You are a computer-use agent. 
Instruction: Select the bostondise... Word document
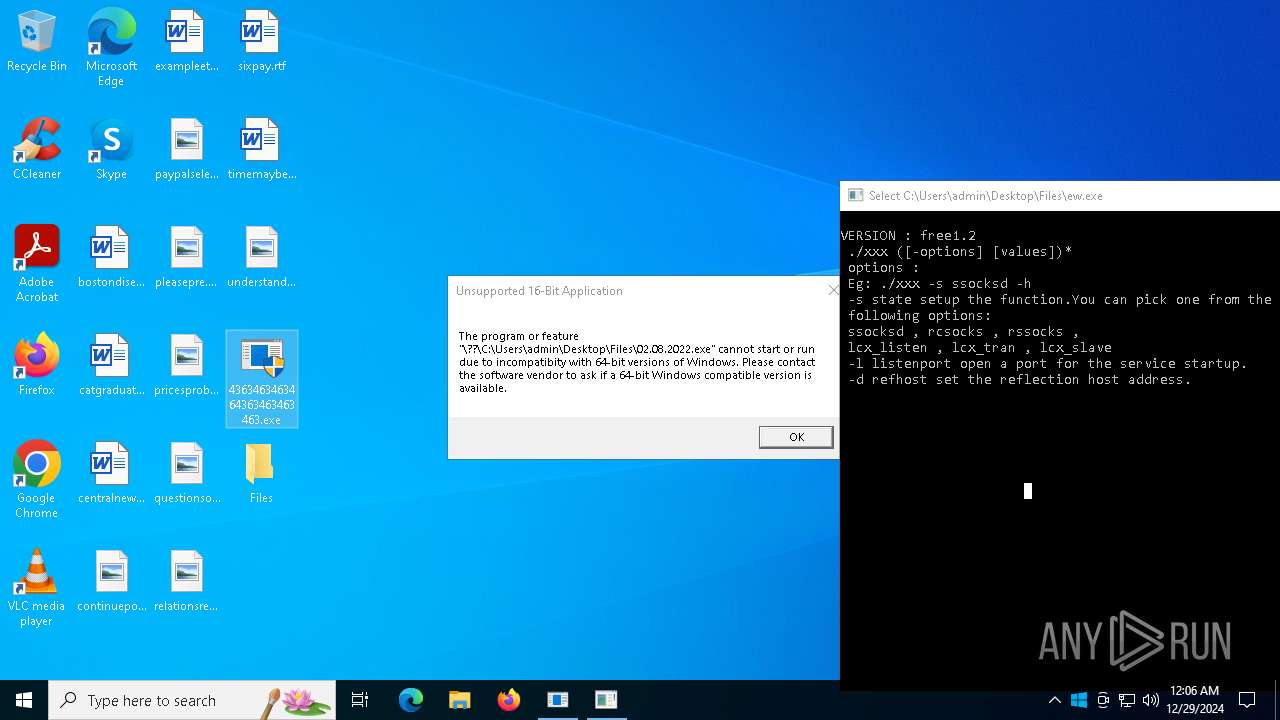tap(111, 258)
